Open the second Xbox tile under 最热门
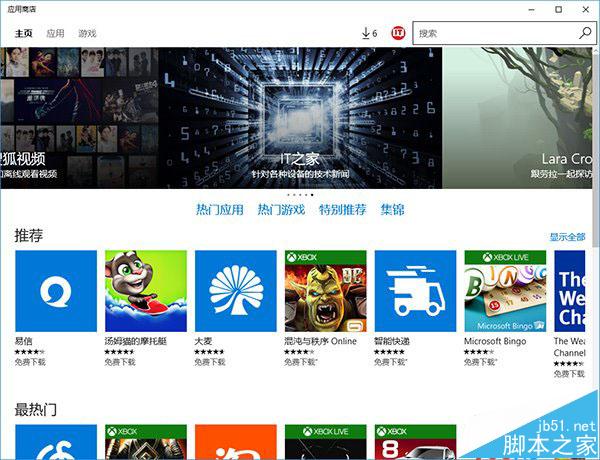Screen dimensions: 600x460 click(x=146, y=442)
